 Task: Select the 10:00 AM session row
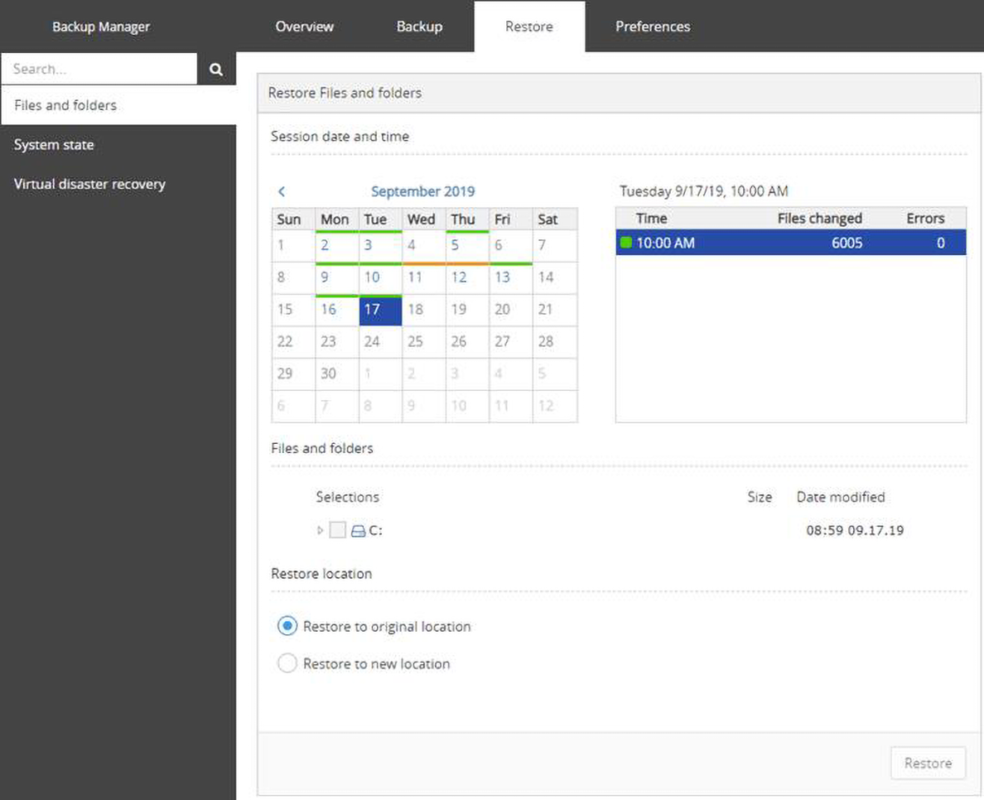coord(790,243)
